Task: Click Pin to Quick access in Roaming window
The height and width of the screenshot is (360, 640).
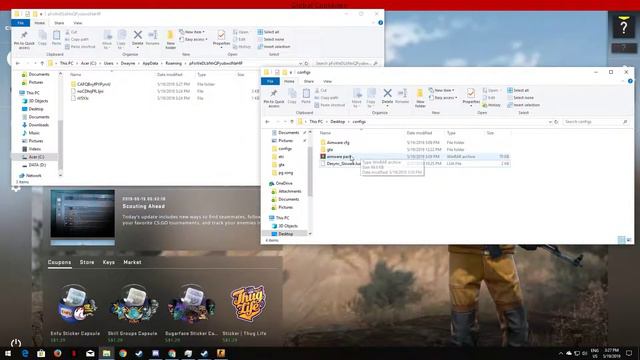Action: [24, 40]
